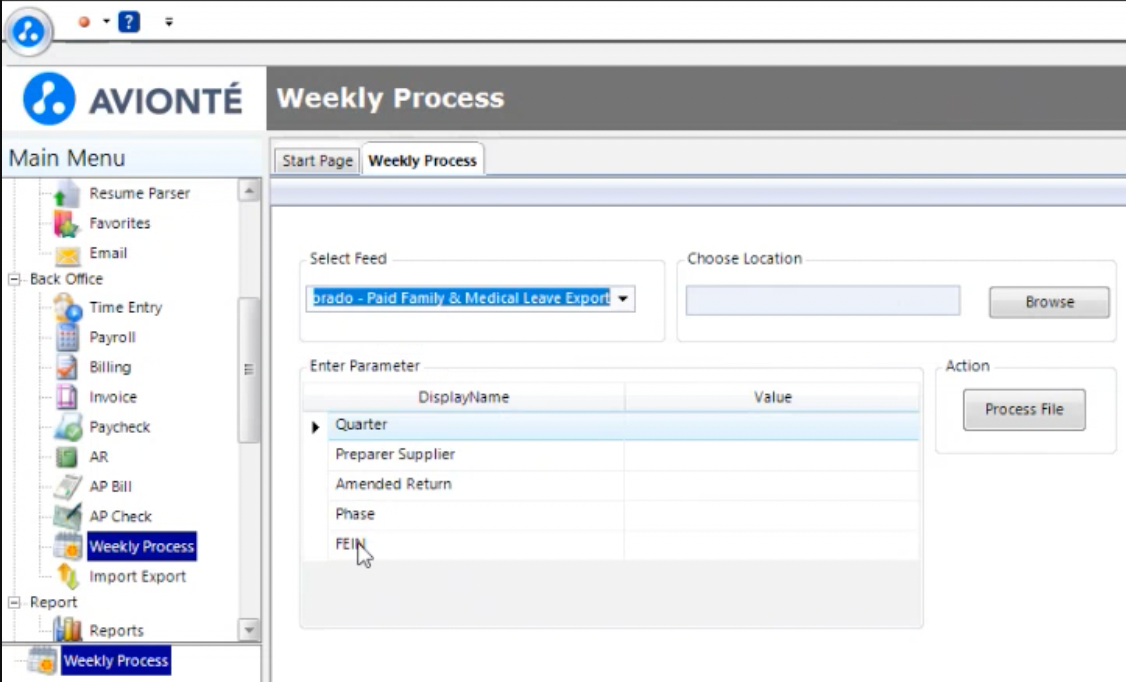Click the Back Office group label

coord(66,279)
